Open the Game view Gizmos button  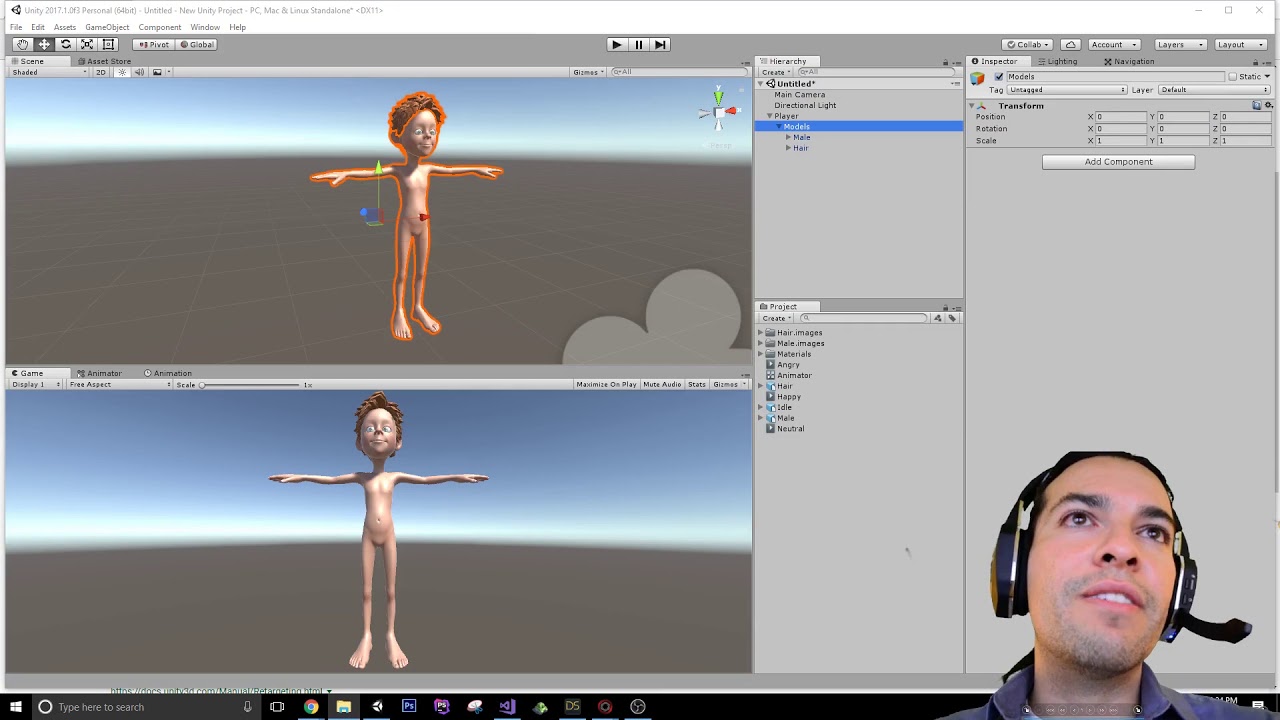click(729, 384)
